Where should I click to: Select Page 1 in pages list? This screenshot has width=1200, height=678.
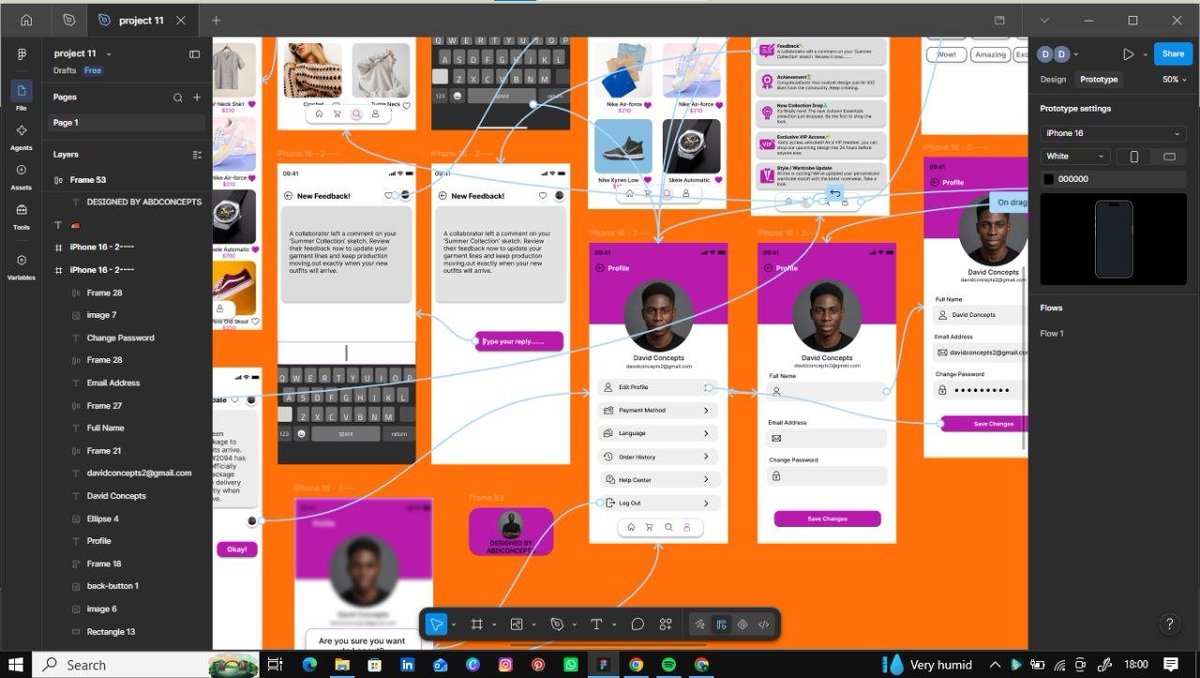tap(127, 123)
